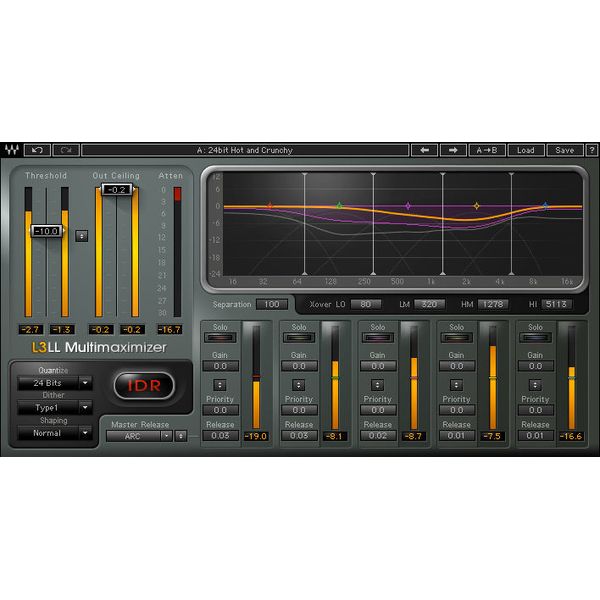Screen dimensions: 600x600
Task: Click the Separation value field
Action: click(271, 304)
